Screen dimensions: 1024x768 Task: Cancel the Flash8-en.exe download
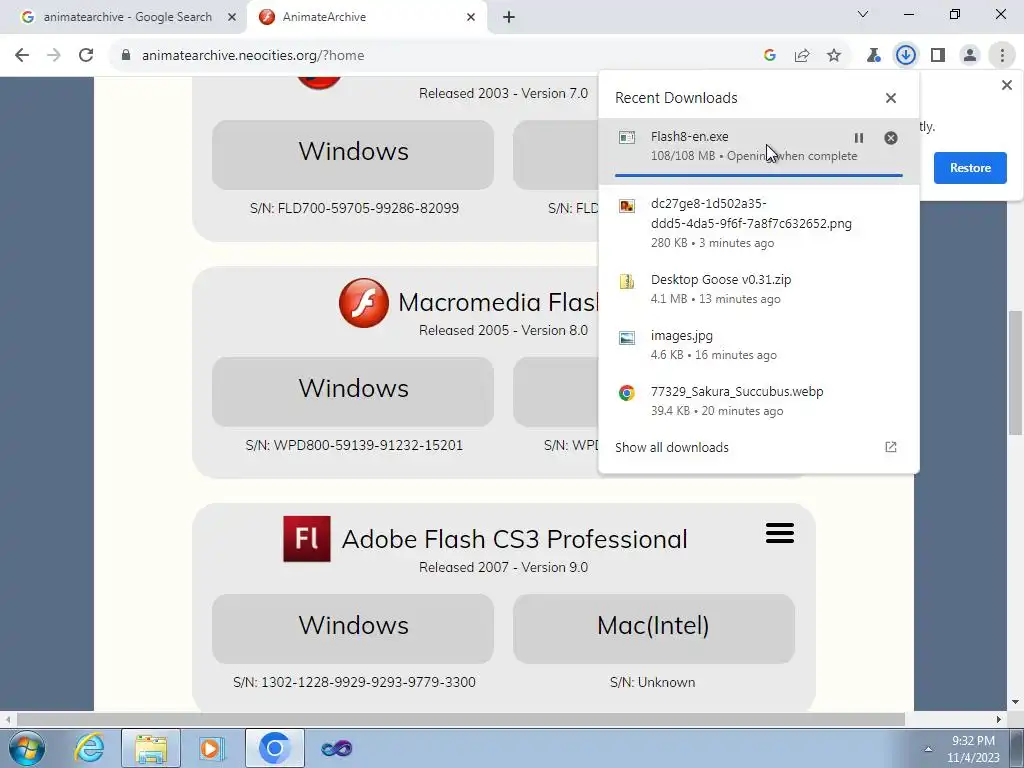click(891, 138)
